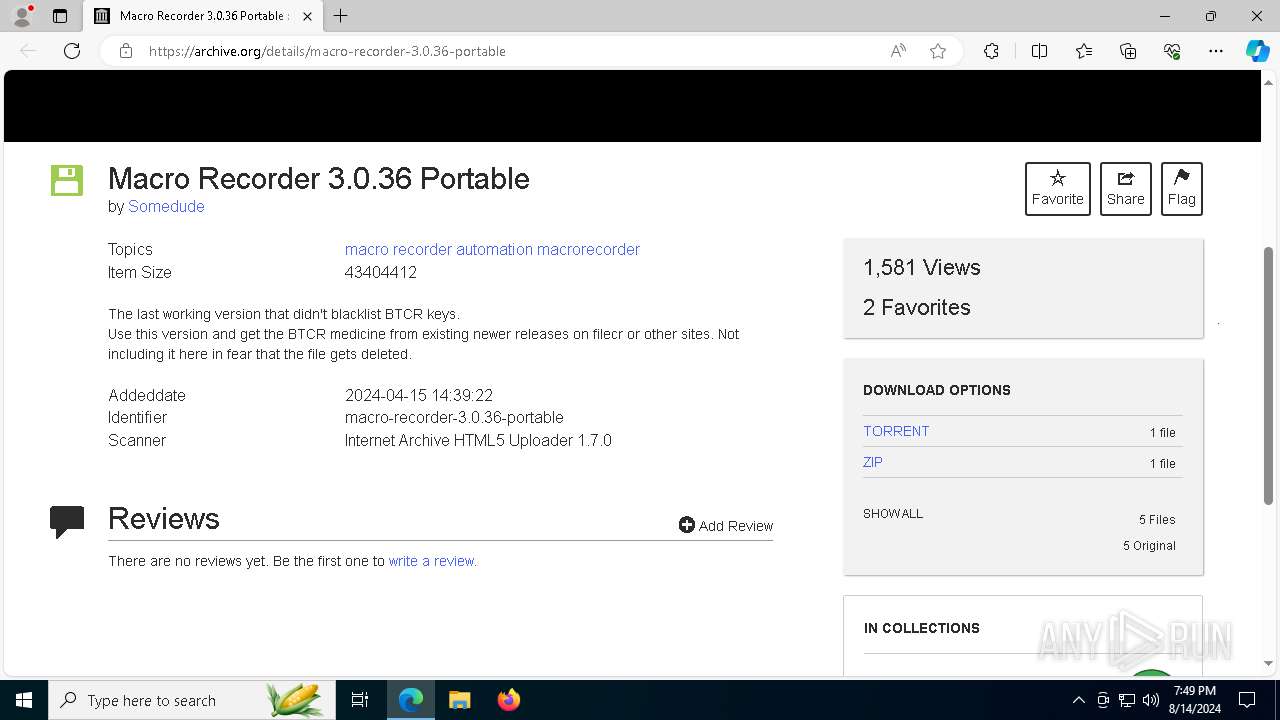Screen dimensions: 1280x720
Task: Open Browser essentials heart icon
Action: pyautogui.click(x=1172, y=51)
